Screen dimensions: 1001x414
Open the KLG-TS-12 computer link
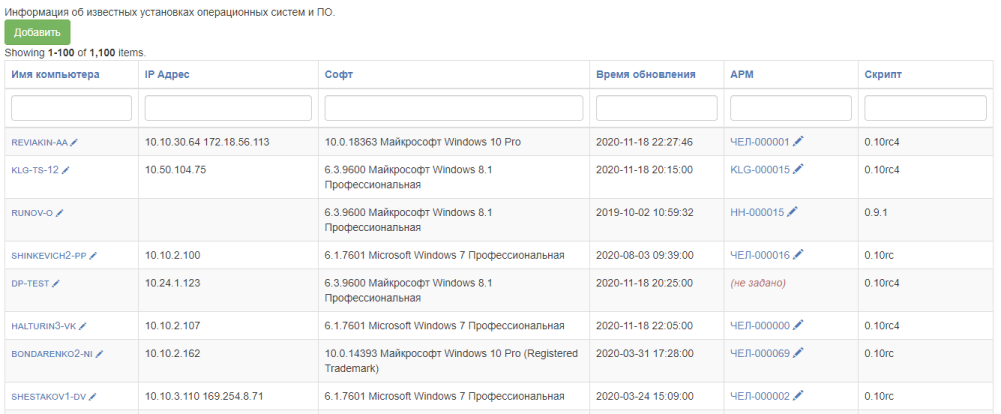35,170
